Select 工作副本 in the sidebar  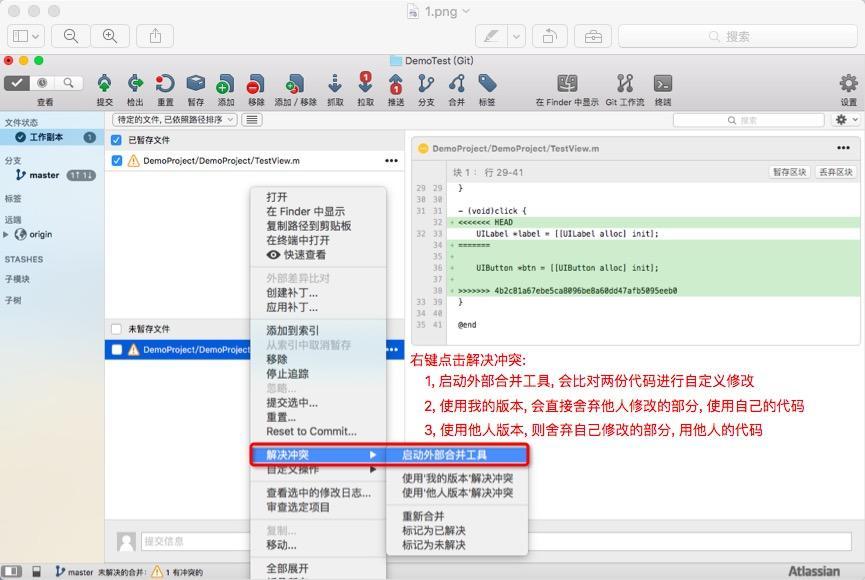point(52,137)
